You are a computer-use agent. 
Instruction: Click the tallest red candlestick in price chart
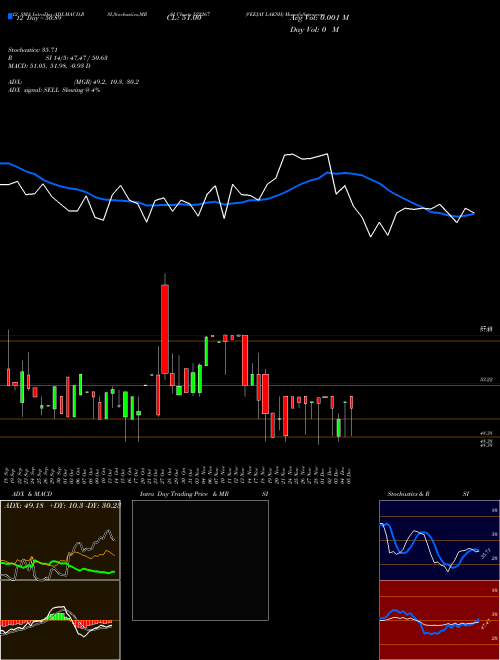pos(165,329)
